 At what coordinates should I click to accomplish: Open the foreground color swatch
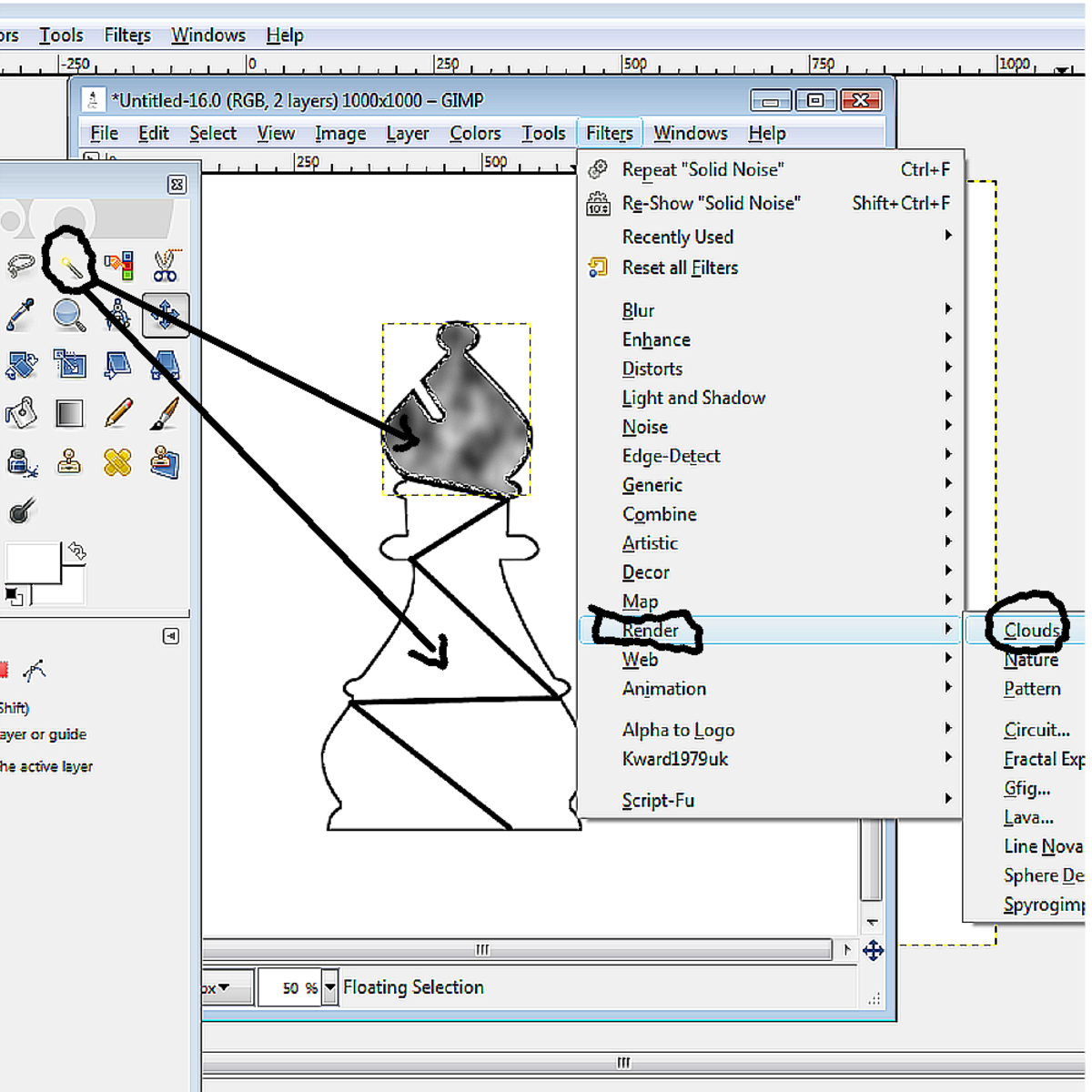click(32, 562)
